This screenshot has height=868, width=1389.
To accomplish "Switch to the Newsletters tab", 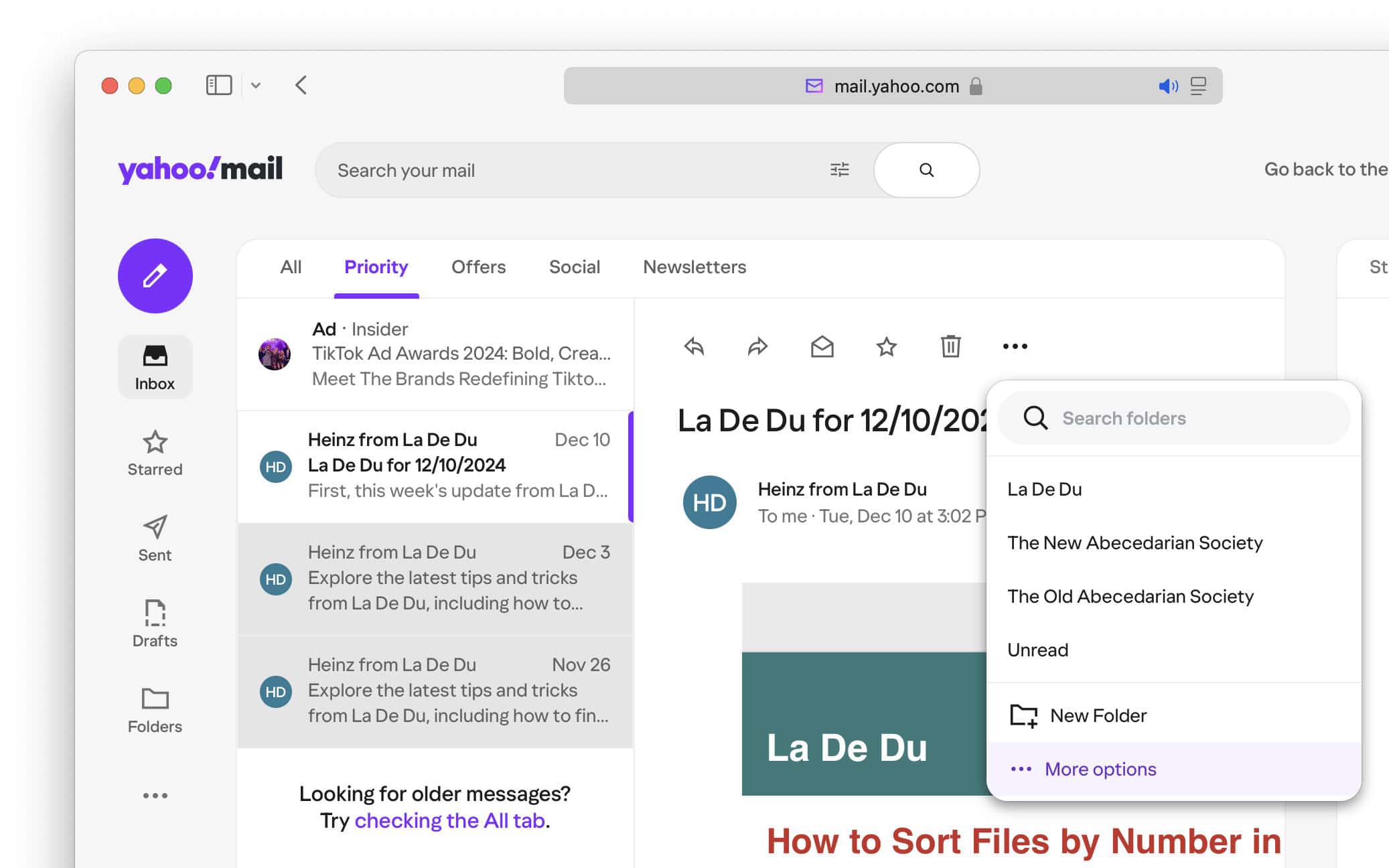I will tap(694, 267).
